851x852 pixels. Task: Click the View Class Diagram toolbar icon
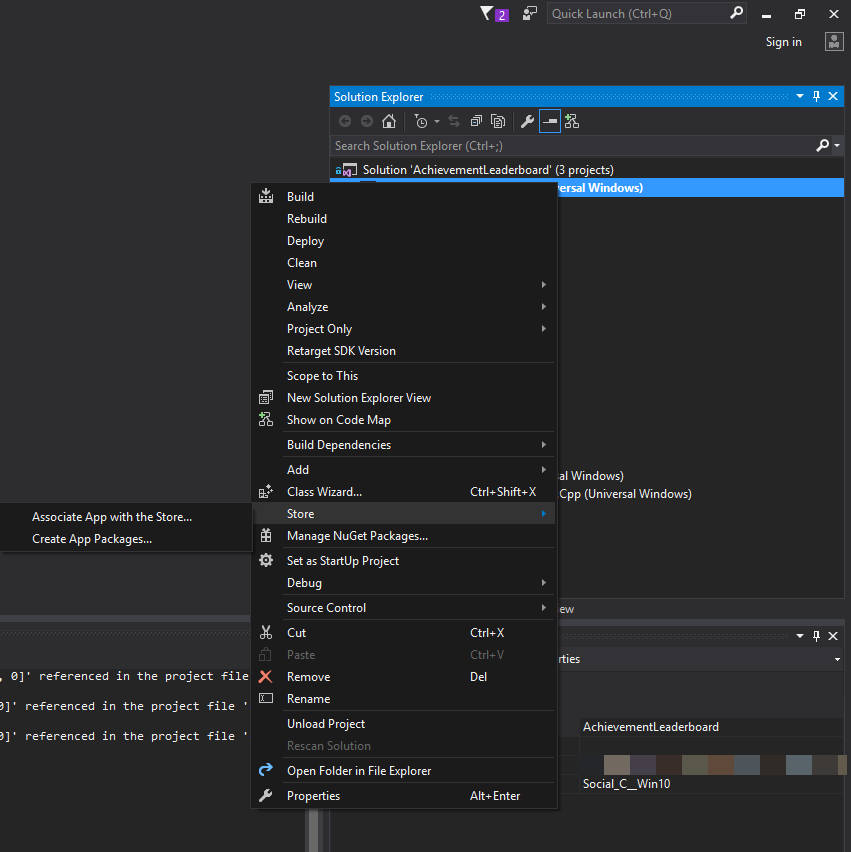pyautogui.click(x=572, y=121)
